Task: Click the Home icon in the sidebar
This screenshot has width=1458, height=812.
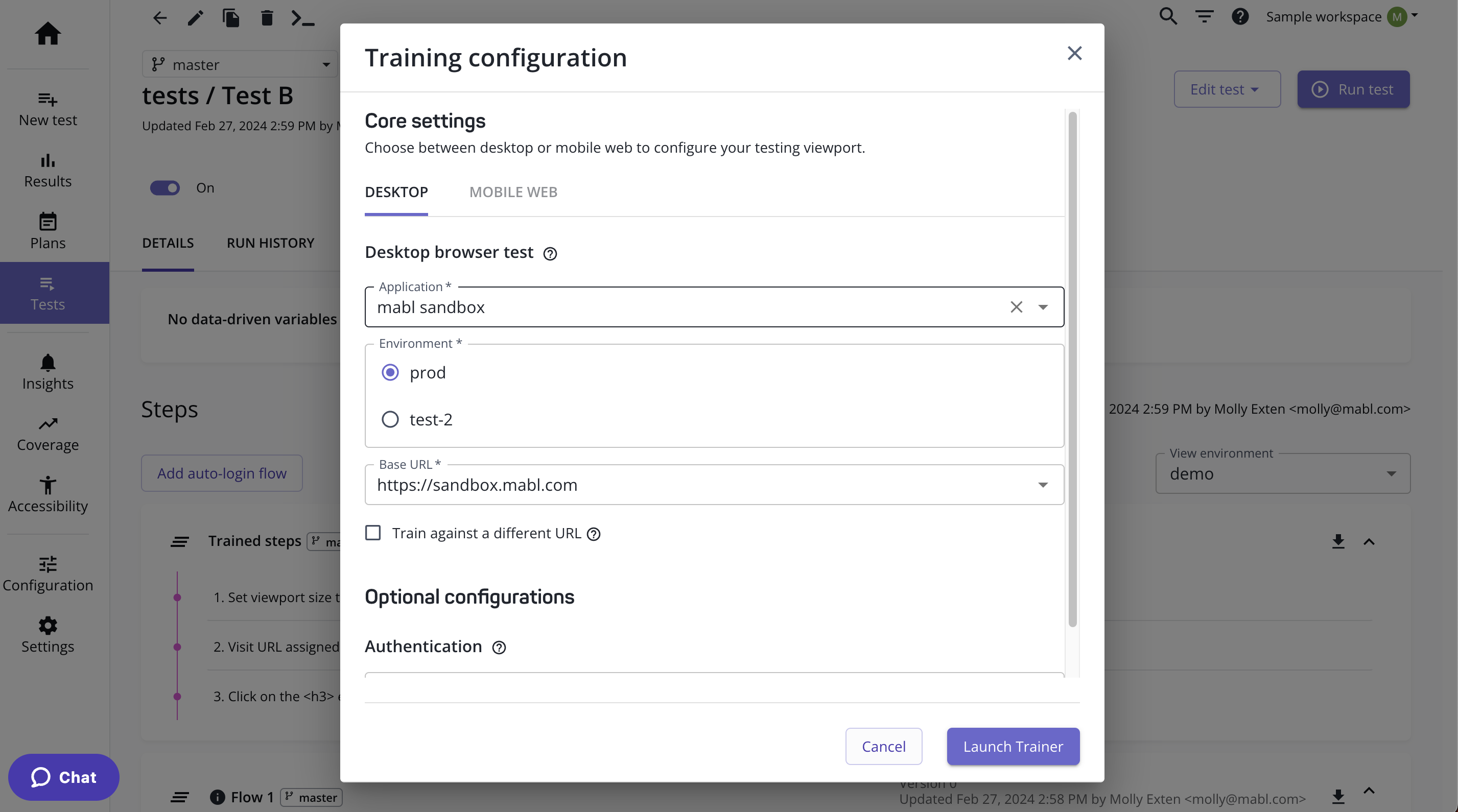Action: pyautogui.click(x=48, y=33)
